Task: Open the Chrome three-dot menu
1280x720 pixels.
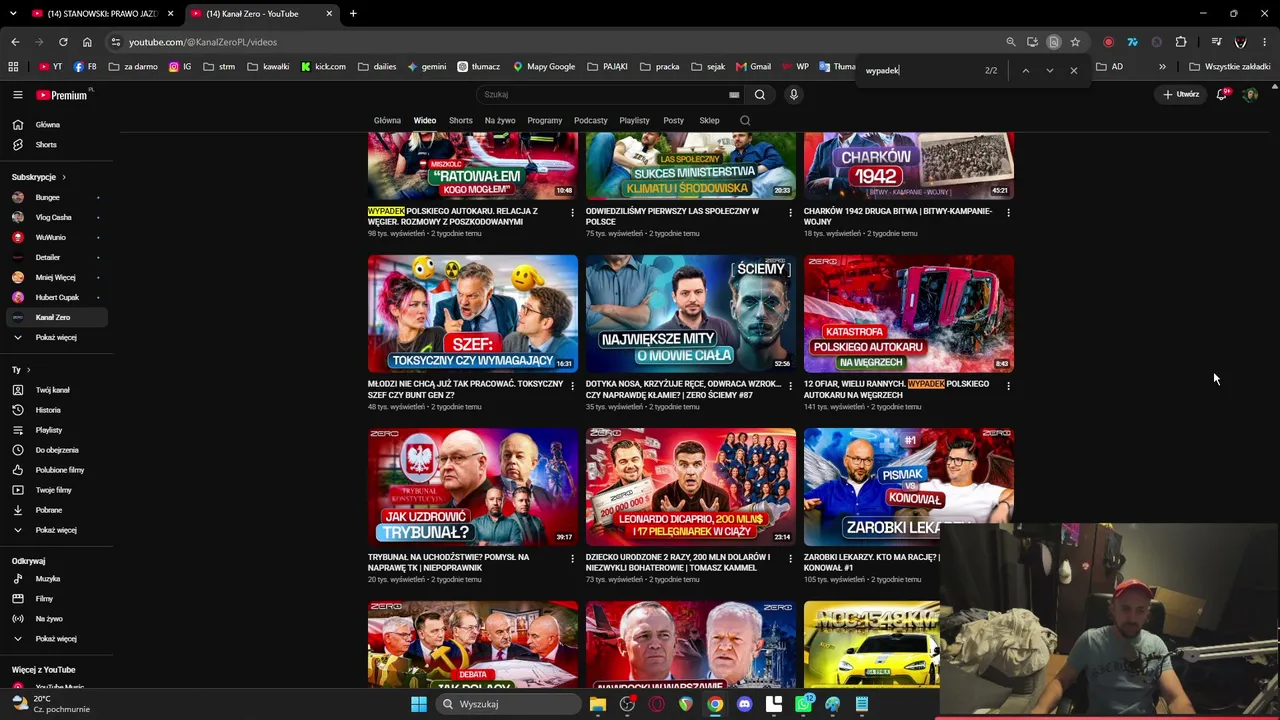Action: tap(1265, 42)
